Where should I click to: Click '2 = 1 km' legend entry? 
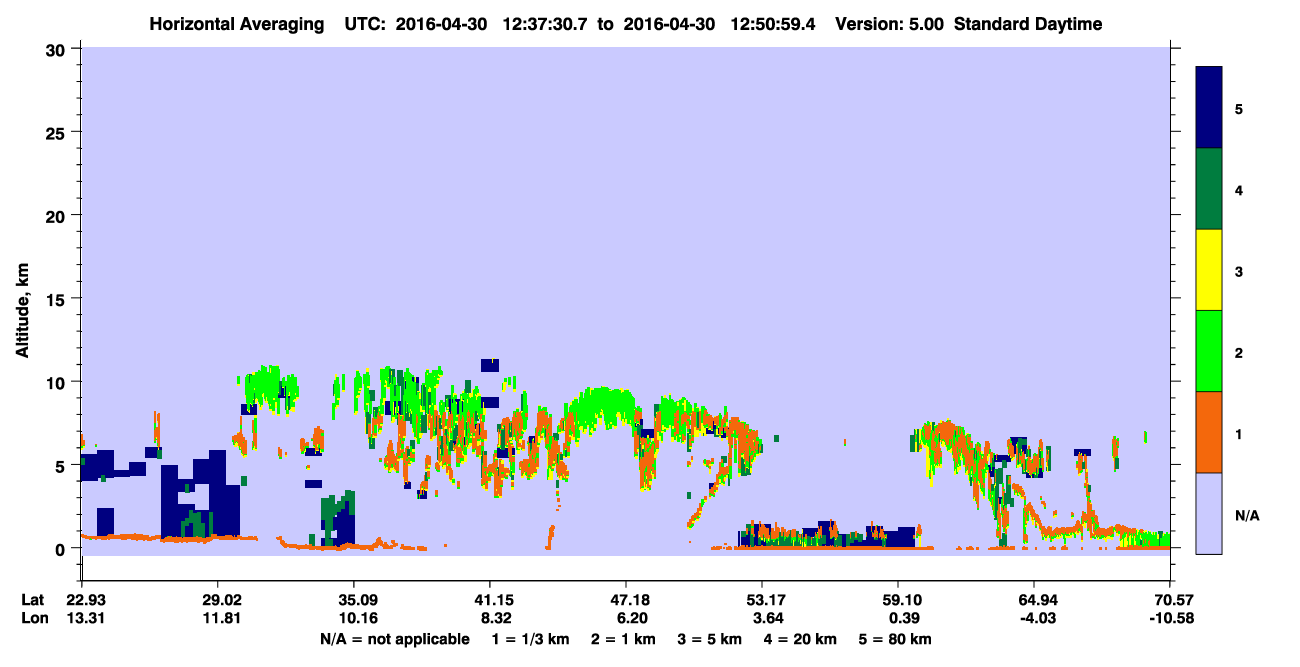pyautogui.click(x=625, y=639)
